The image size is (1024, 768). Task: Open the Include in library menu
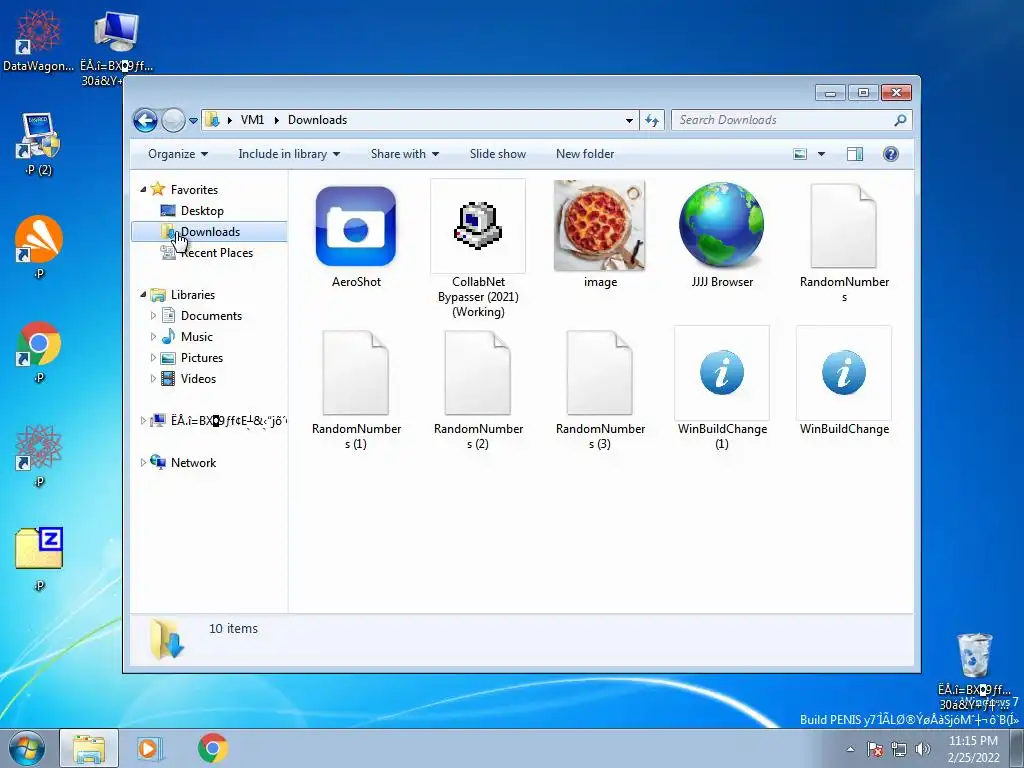coord(289,154)
